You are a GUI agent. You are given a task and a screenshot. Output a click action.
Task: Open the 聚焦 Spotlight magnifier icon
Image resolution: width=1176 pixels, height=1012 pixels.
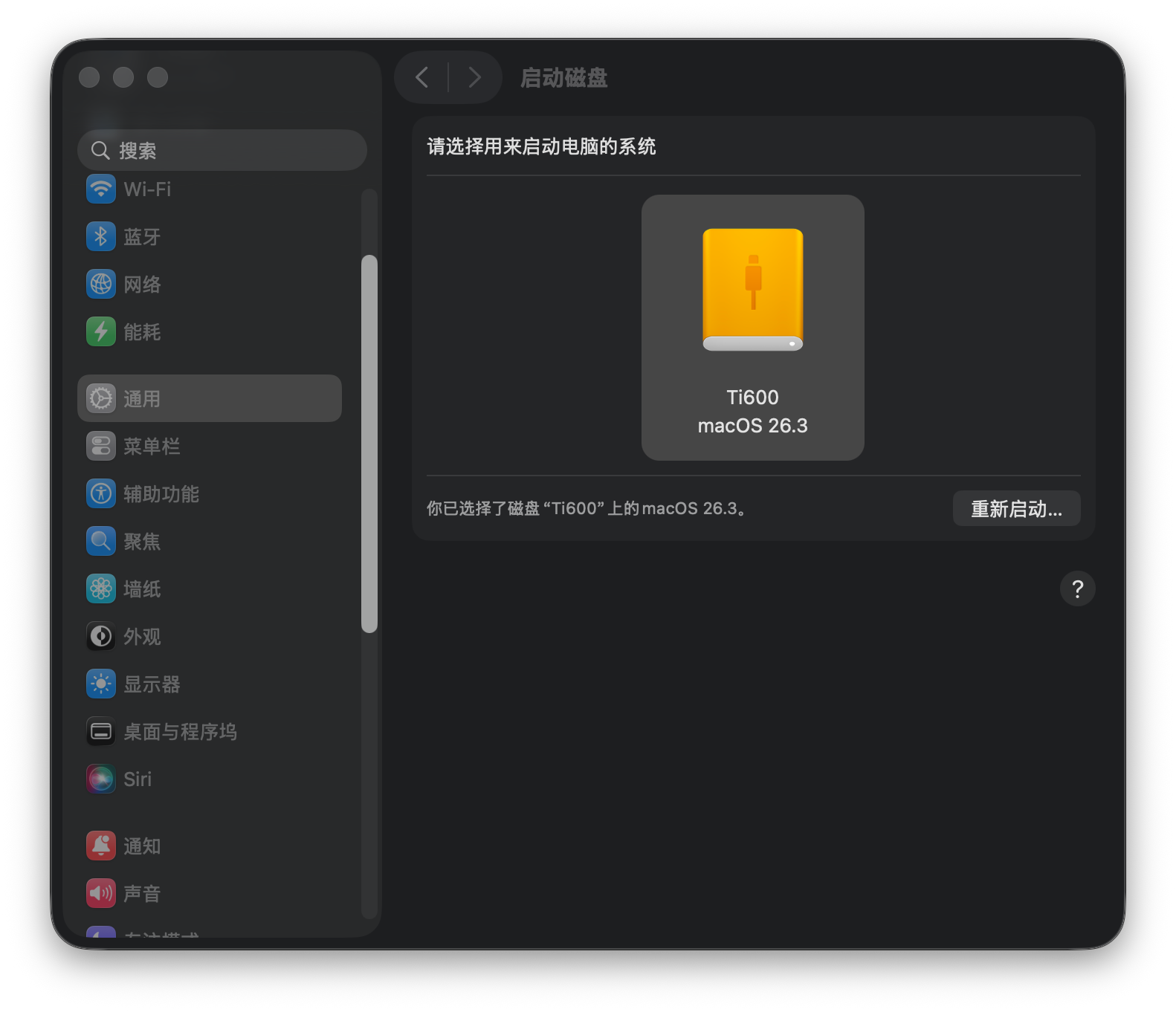pos(101,542)
